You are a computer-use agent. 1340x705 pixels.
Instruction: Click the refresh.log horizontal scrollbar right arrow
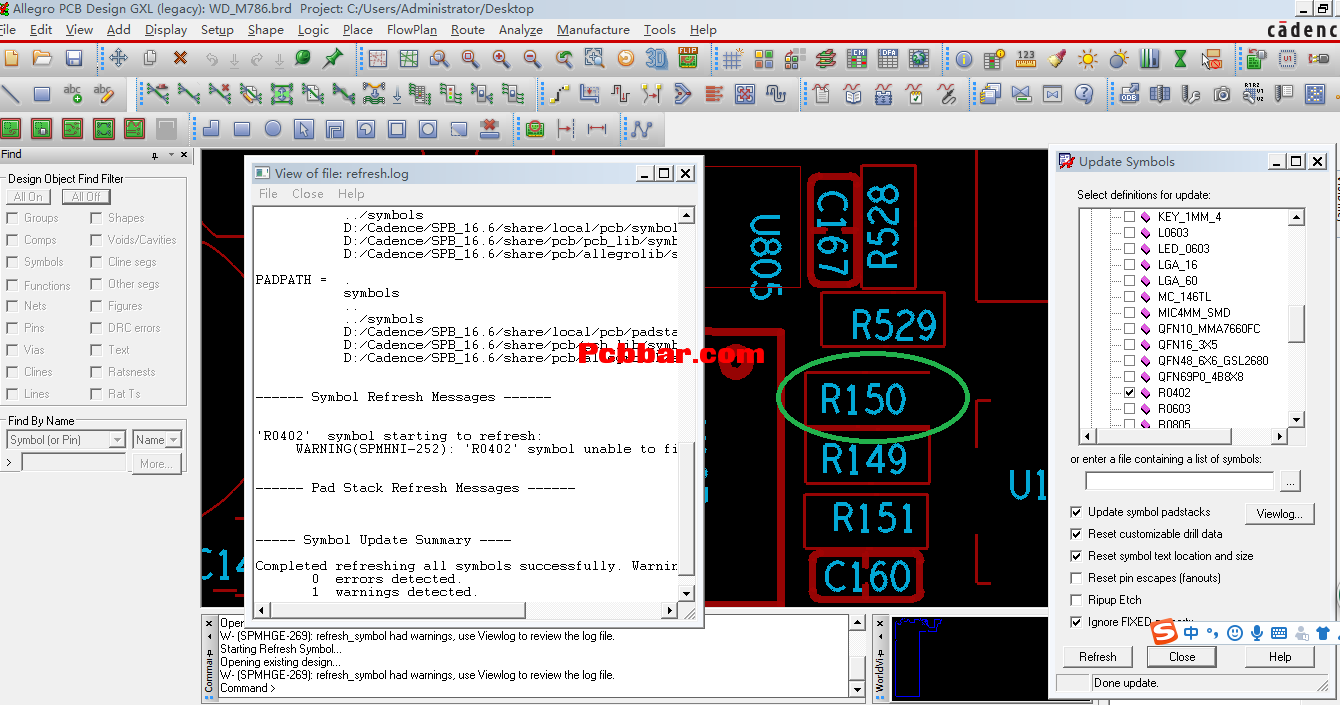pos(672,609)
